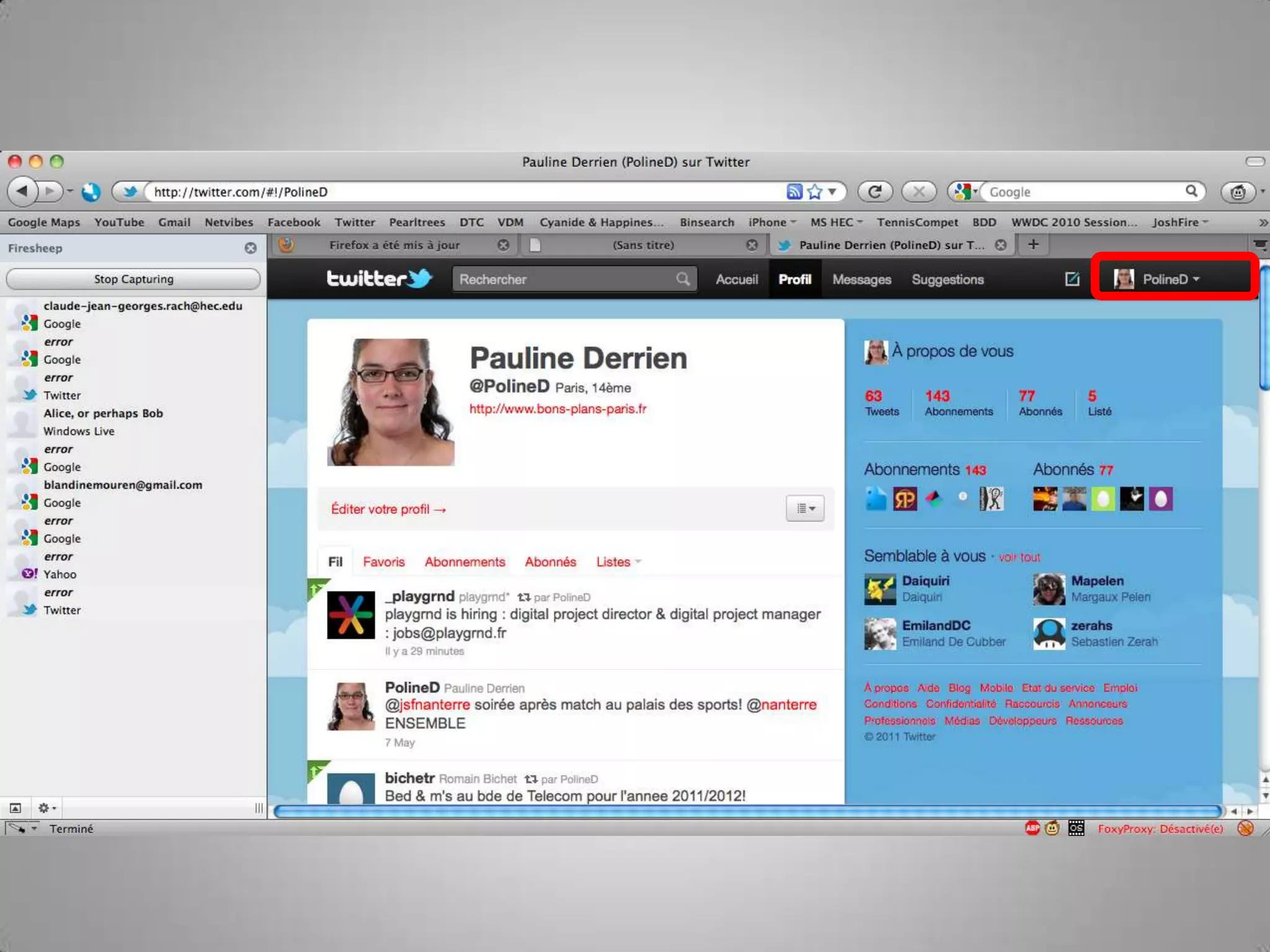Click the compose new tweet icon
The image size is (1270, 952).
[1072, 279]
